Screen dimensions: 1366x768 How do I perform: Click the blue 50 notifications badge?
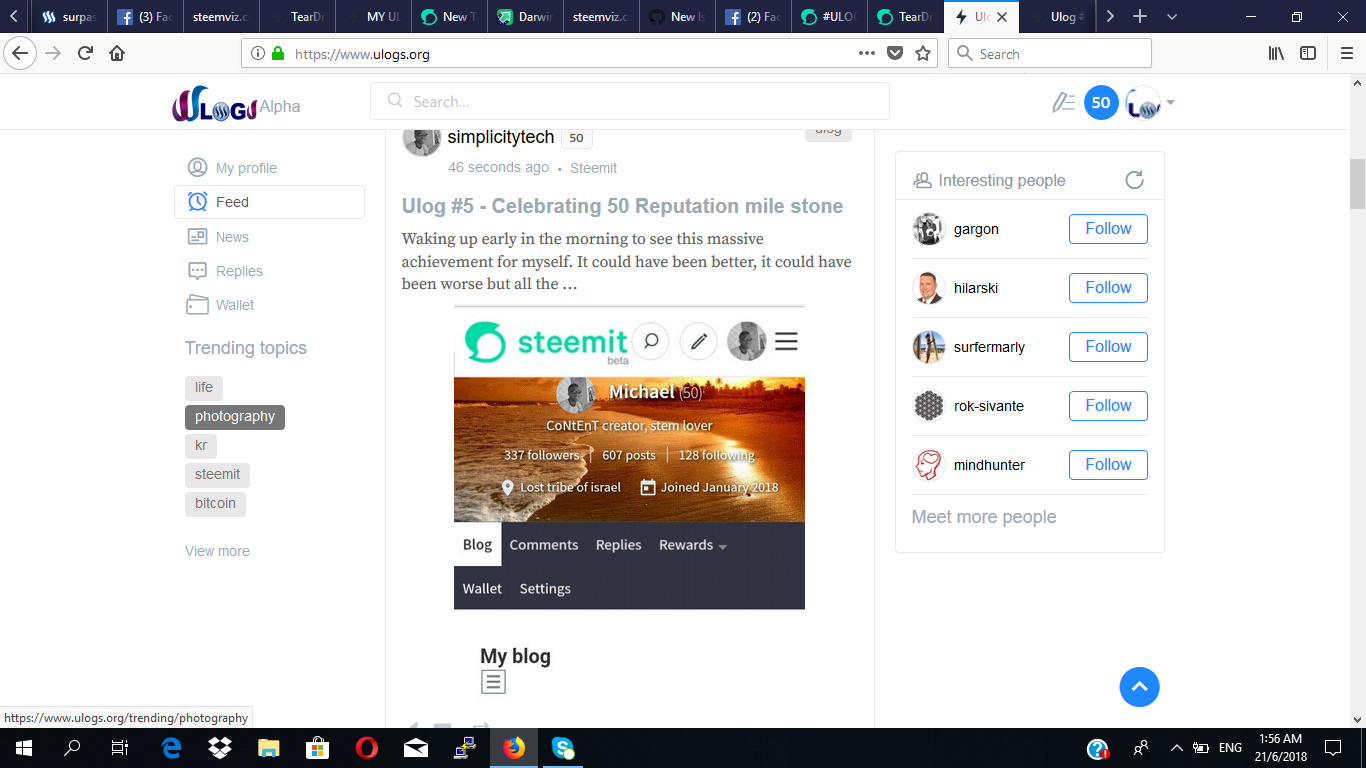pyautogui.click(x=1101, y=103)
